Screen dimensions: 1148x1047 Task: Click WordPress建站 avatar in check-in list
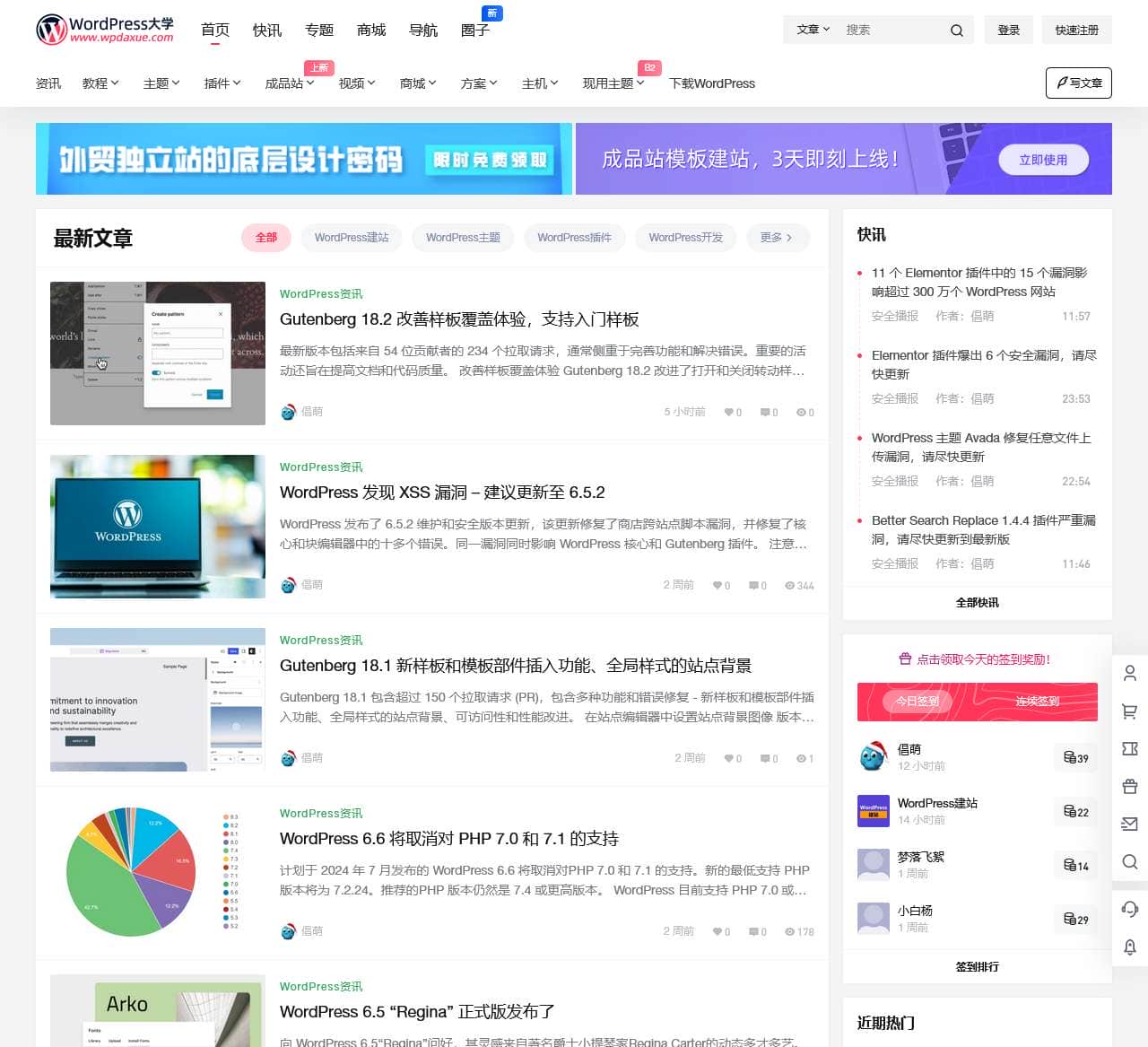tap(873, 810)
